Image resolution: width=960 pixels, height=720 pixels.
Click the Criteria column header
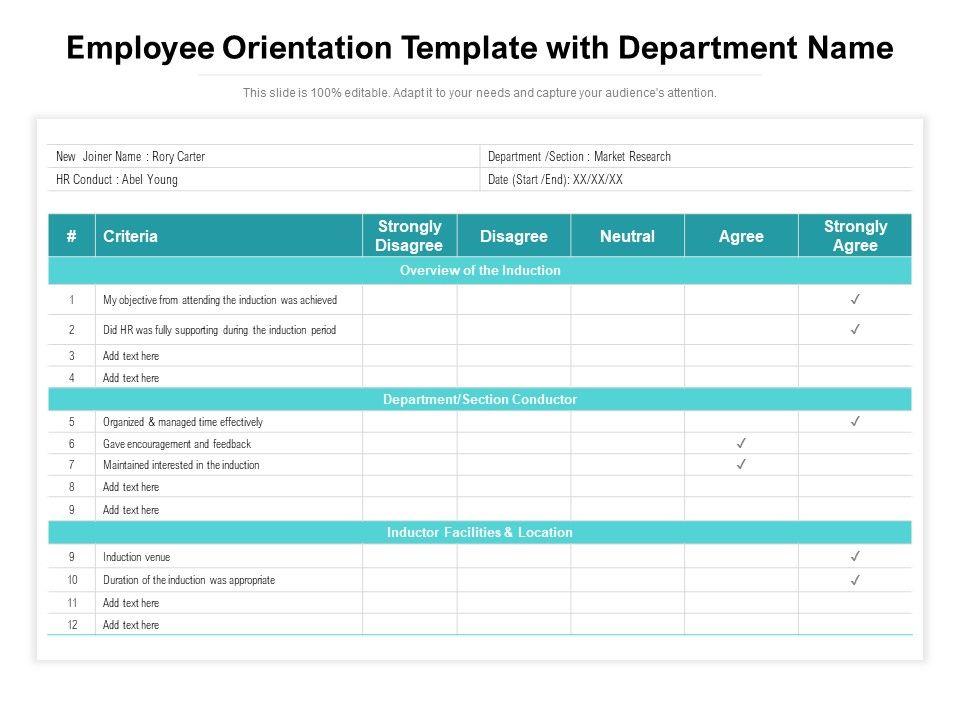[x=131, y=236]
